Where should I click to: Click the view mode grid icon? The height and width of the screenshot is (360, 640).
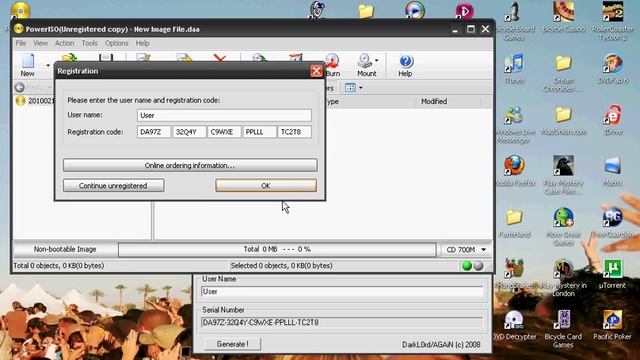click(x=350, y=87)
